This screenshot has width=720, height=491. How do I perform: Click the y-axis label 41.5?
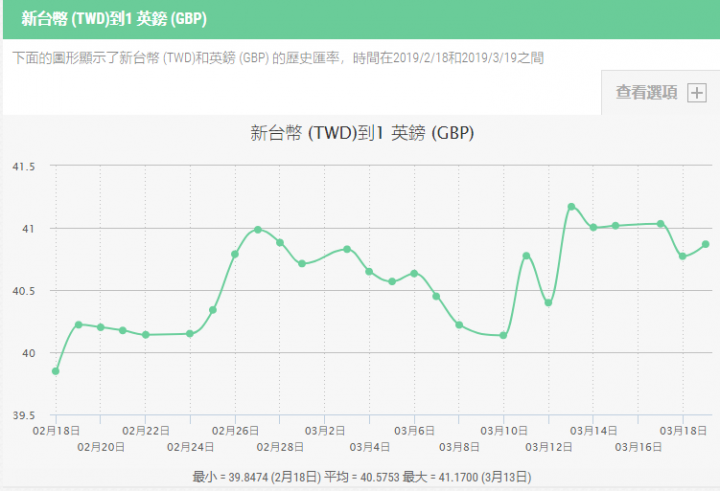[23, 166]
